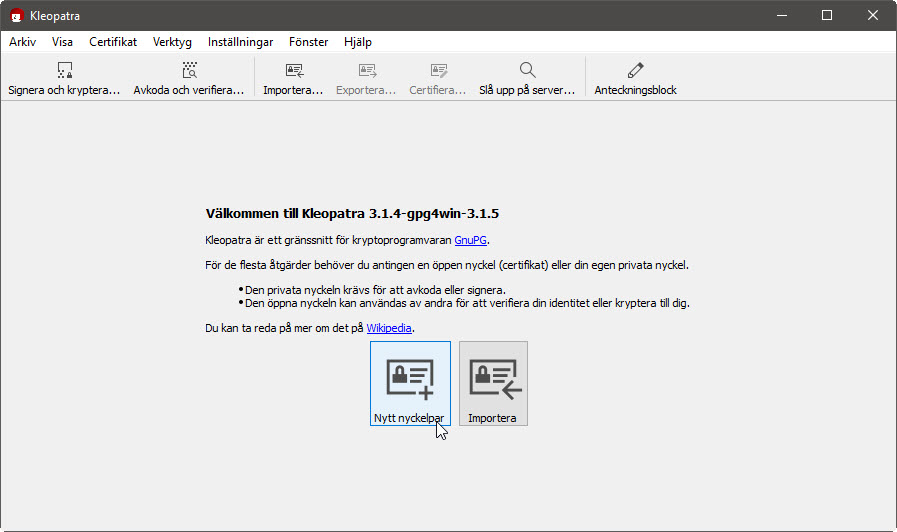Click the Kleopatra icon in the title bar

(x=17, y=15)
